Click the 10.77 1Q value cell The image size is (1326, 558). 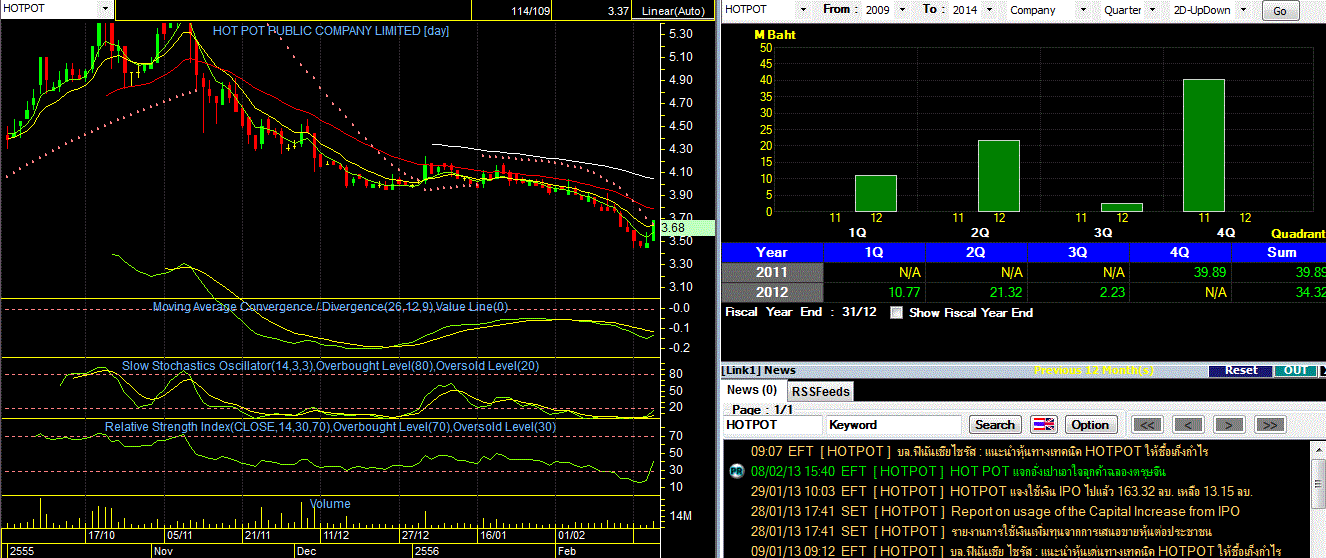pos(874,292)
